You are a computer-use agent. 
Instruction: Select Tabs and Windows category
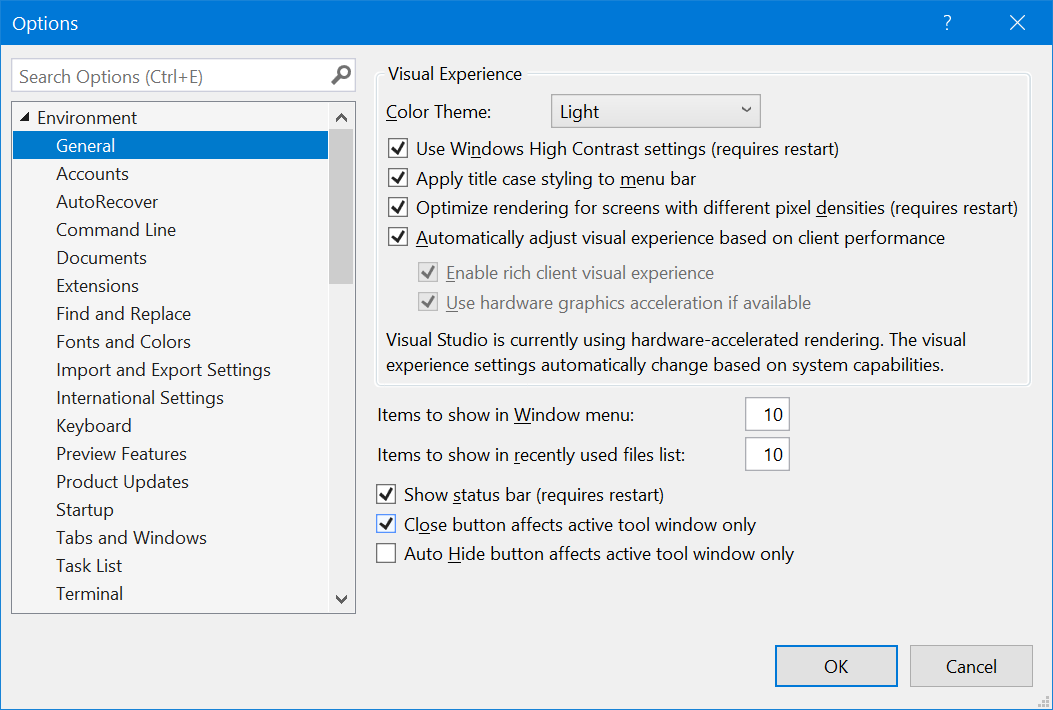coord(132,538)
